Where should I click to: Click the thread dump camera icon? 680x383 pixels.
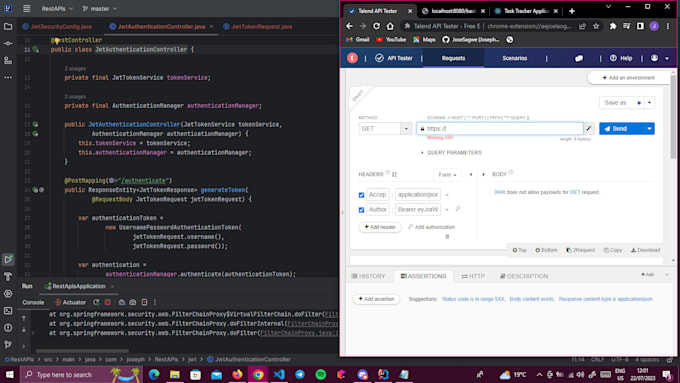(133, 302)
